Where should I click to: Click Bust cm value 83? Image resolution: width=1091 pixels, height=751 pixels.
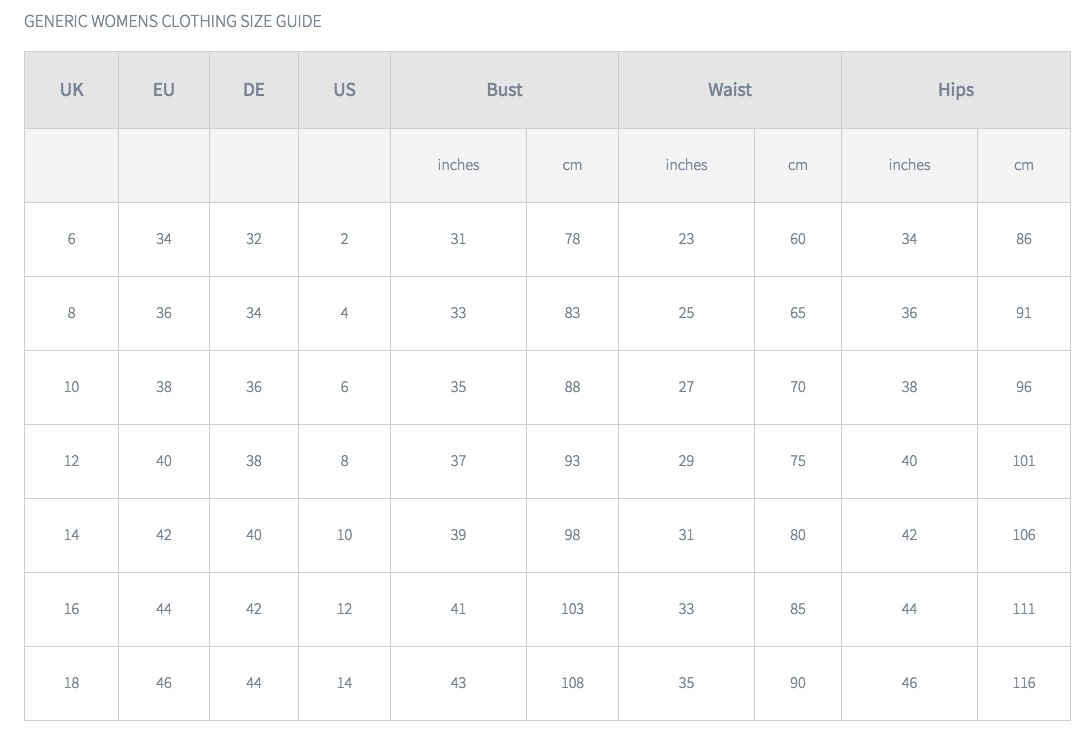[x=573, y=313]
